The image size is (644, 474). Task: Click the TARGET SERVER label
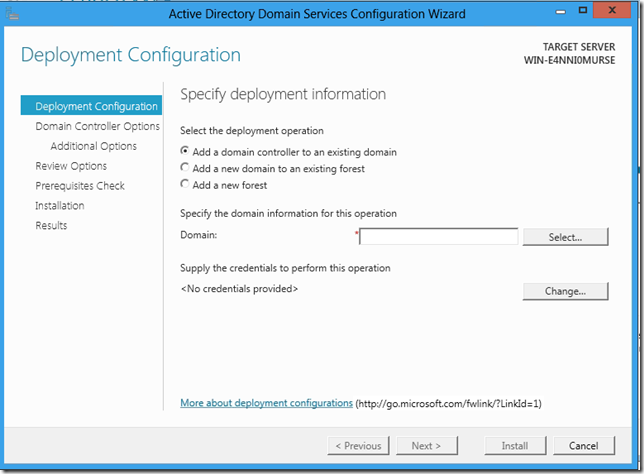point(579,47)
